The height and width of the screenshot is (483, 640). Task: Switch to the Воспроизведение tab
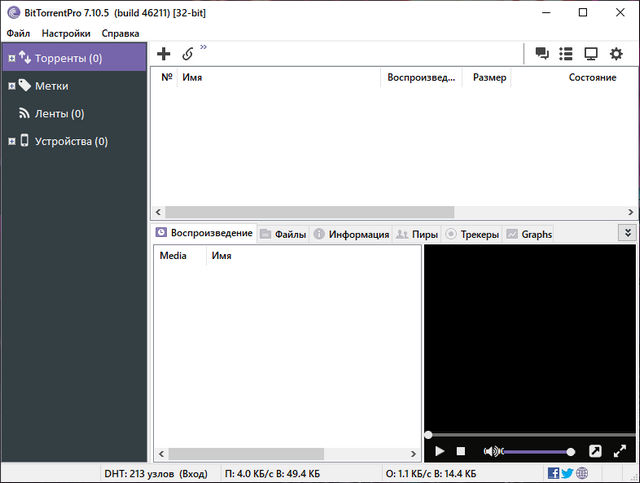[204, 233]
